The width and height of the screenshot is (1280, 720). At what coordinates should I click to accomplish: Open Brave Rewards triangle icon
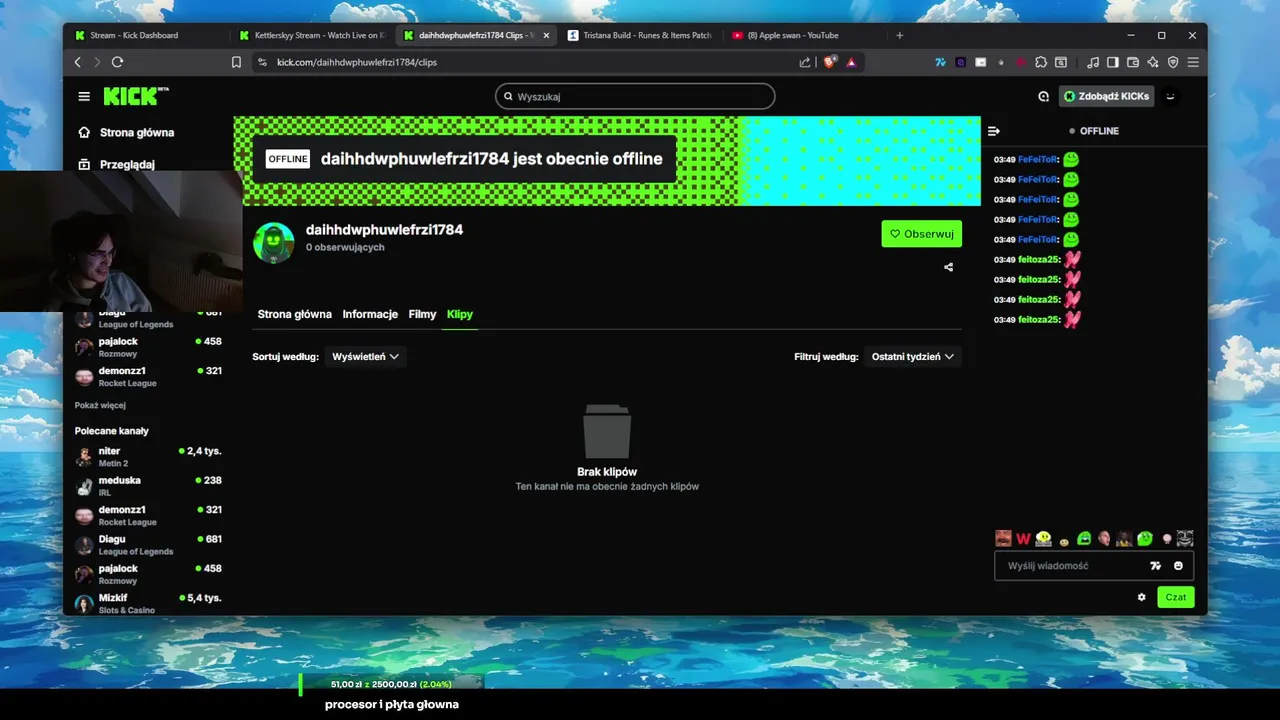(x=851, y=62)
